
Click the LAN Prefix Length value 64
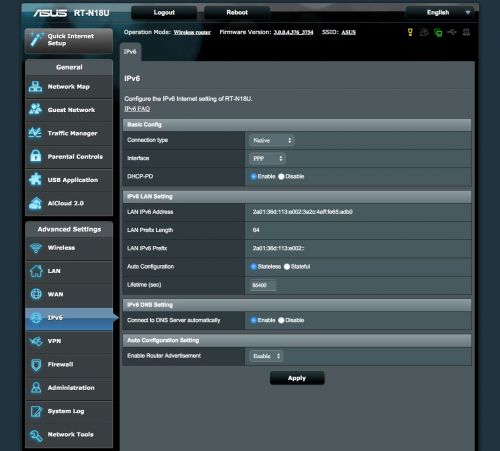[x=256, y=230]
